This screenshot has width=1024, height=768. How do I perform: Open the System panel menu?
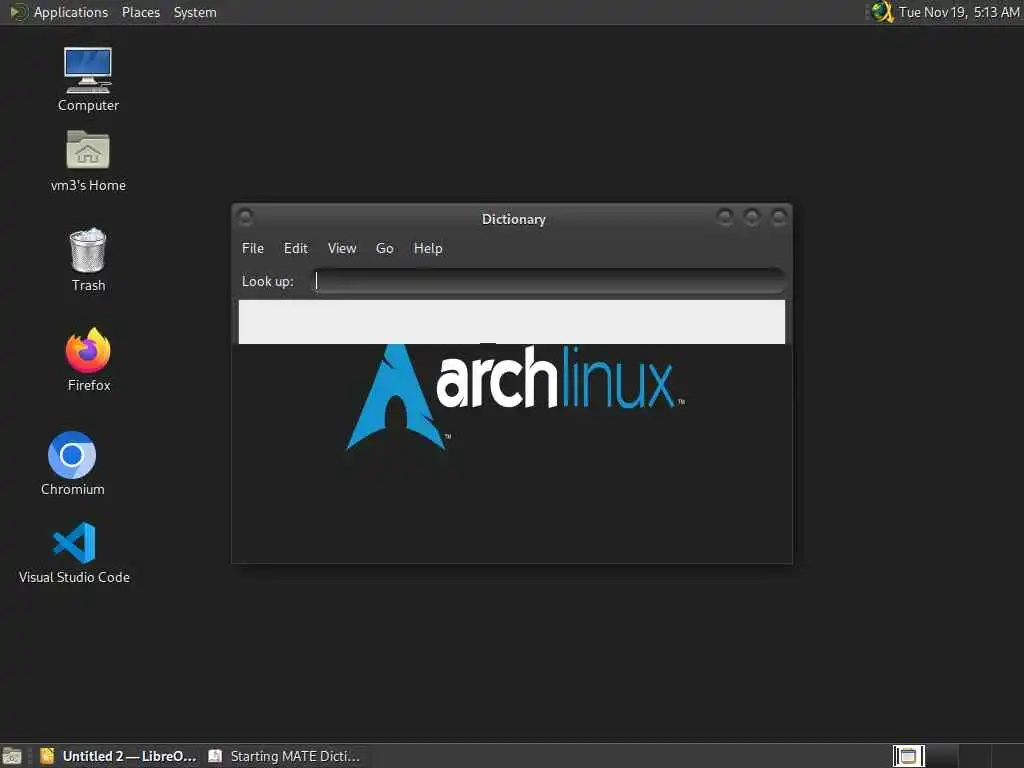pos(195,12)
